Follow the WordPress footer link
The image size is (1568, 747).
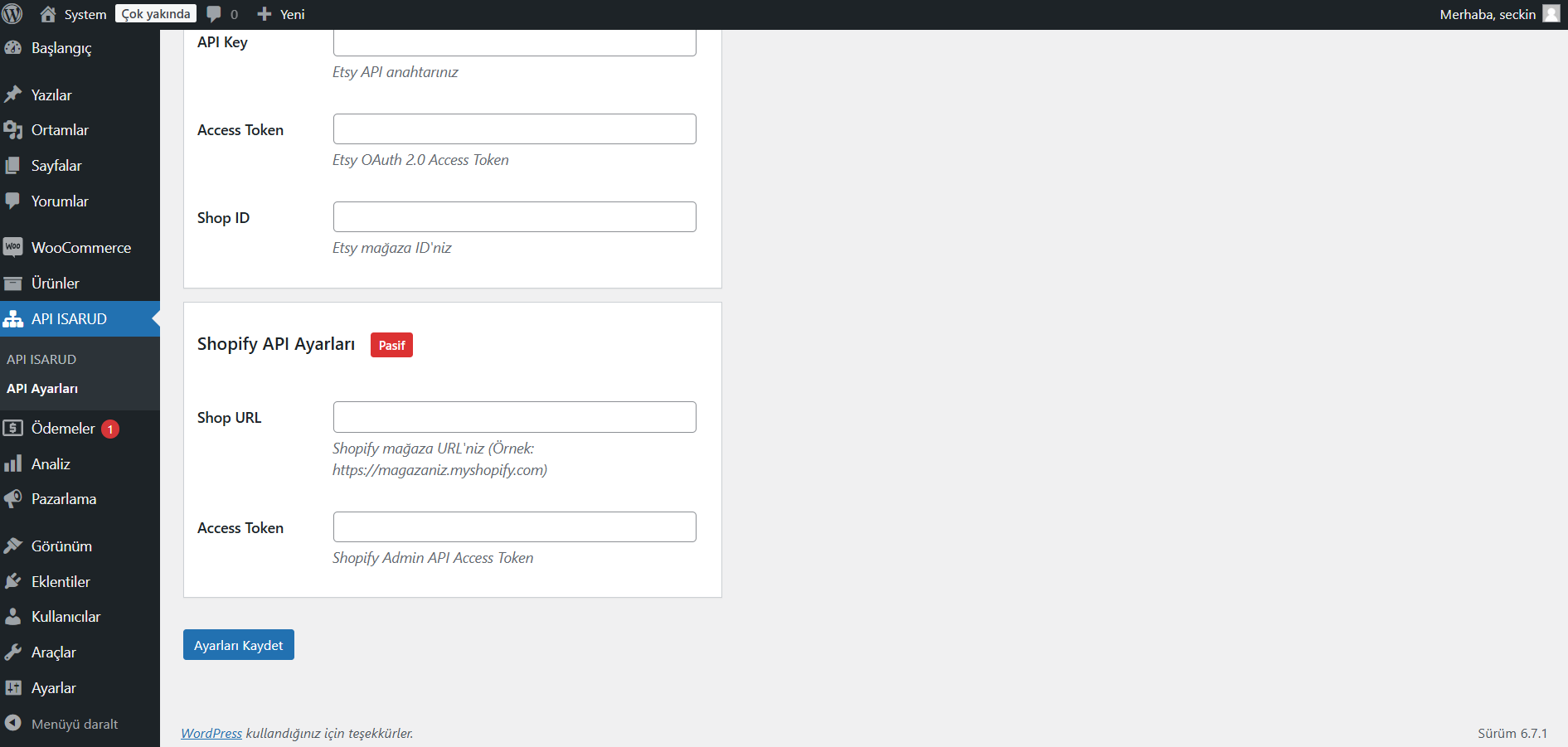pyautogui.click(x=211, y=733)
